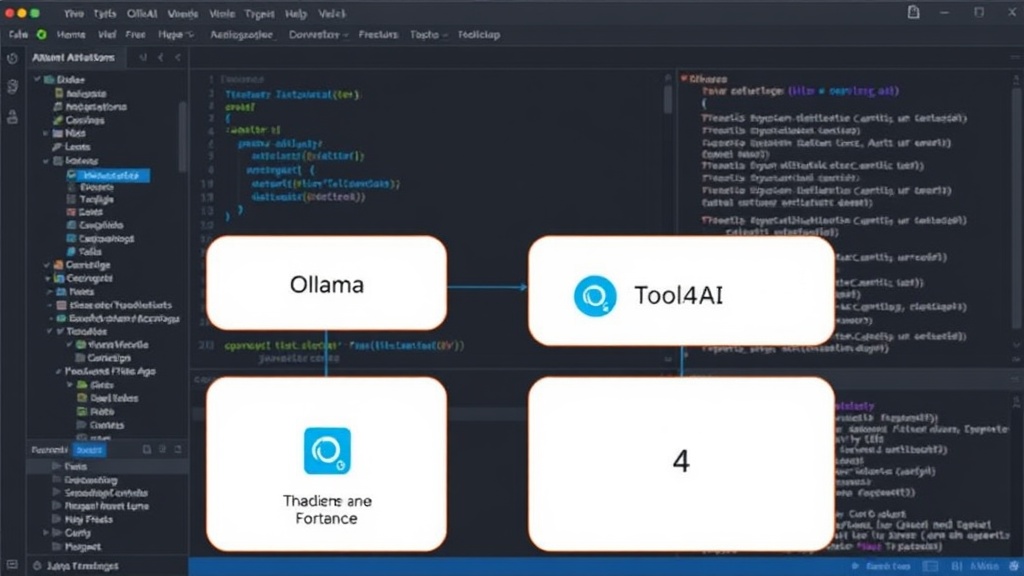Click the box labeled 4

coord(681,464)
